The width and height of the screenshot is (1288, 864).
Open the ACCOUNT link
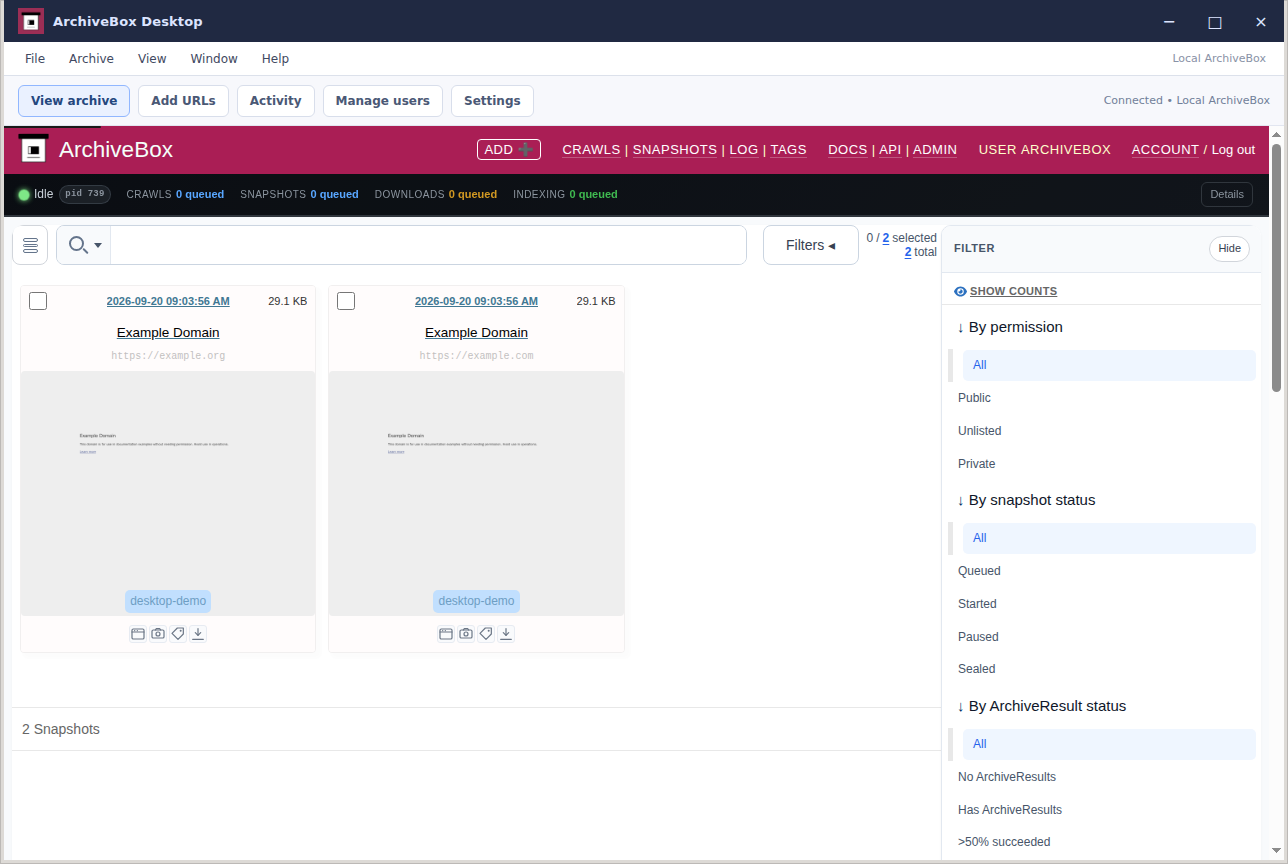tap(1165, 150)
